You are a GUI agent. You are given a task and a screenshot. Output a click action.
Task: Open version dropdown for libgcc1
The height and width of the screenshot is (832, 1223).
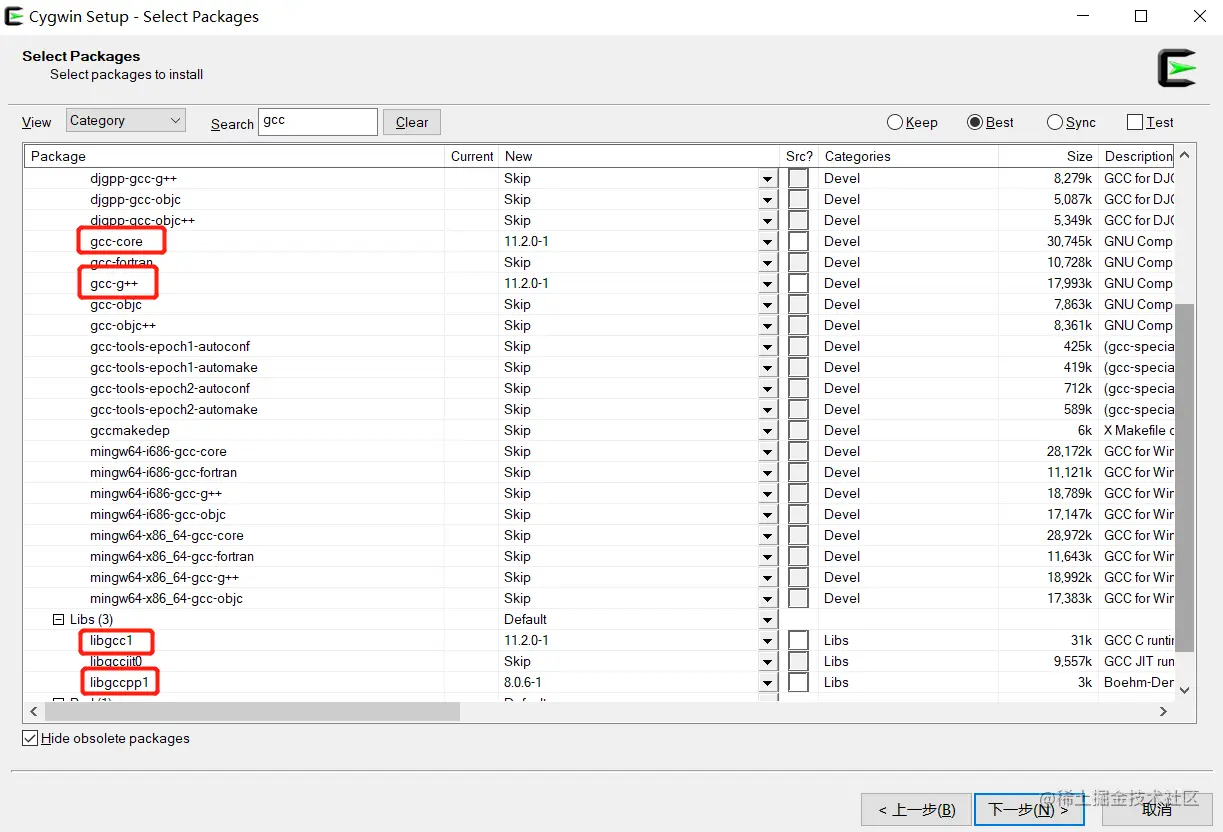[x=768, y=641]
